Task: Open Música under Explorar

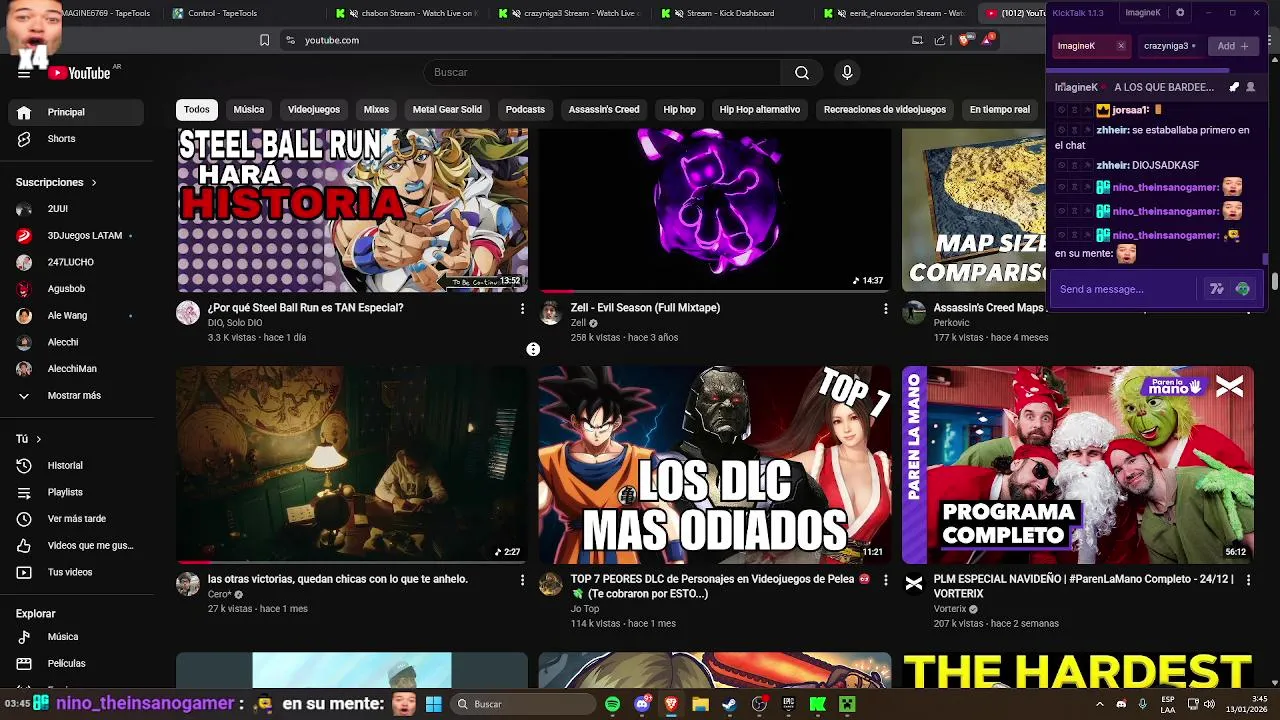Action: [x=76, y=636]
